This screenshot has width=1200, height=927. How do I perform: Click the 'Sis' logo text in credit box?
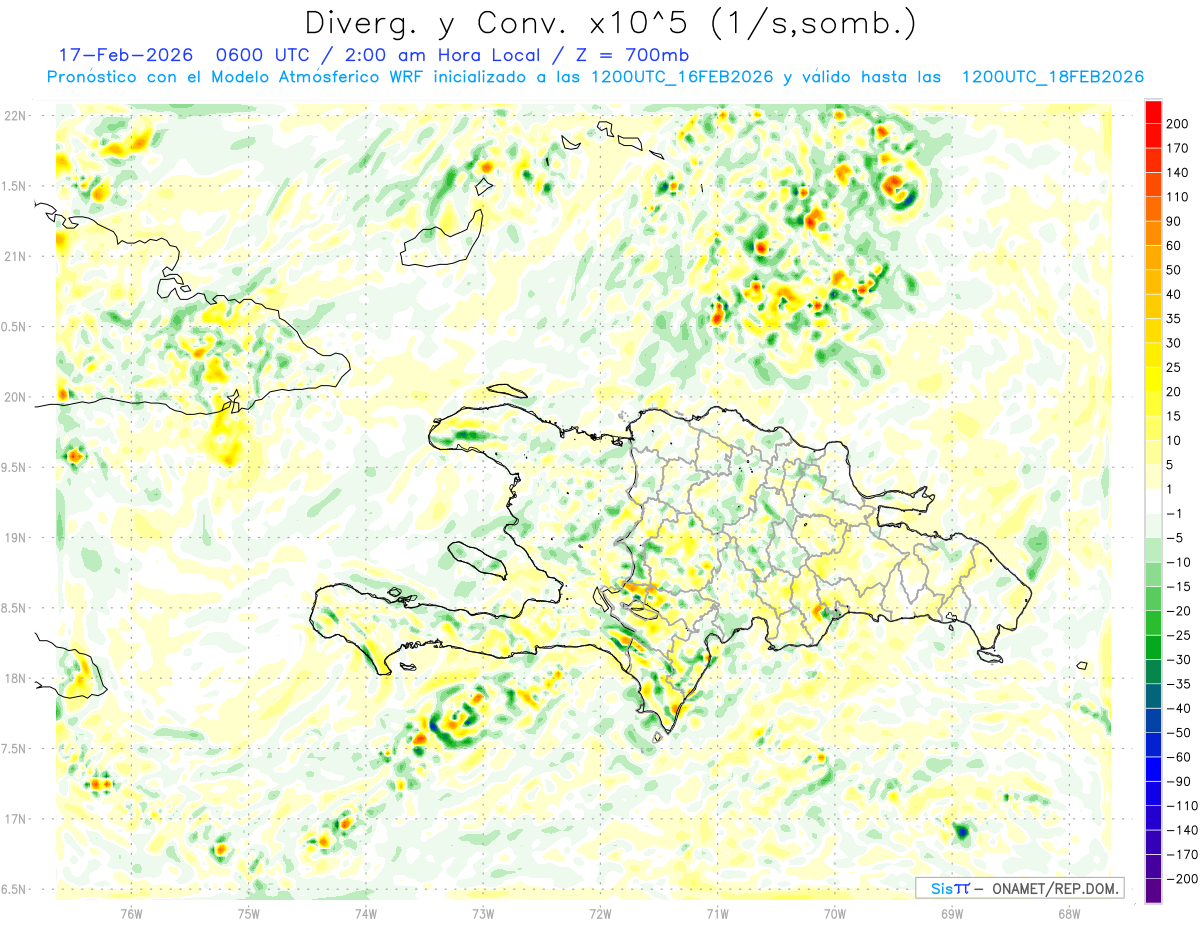pyautogui.click(x=942, y=888)
